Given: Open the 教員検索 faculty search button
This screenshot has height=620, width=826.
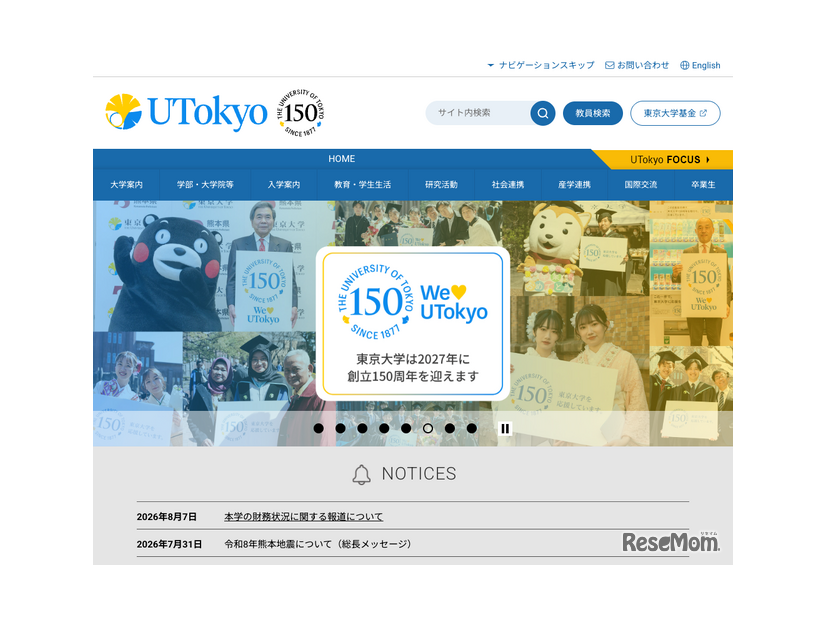Looking at the screenshot, I should 593,113.
